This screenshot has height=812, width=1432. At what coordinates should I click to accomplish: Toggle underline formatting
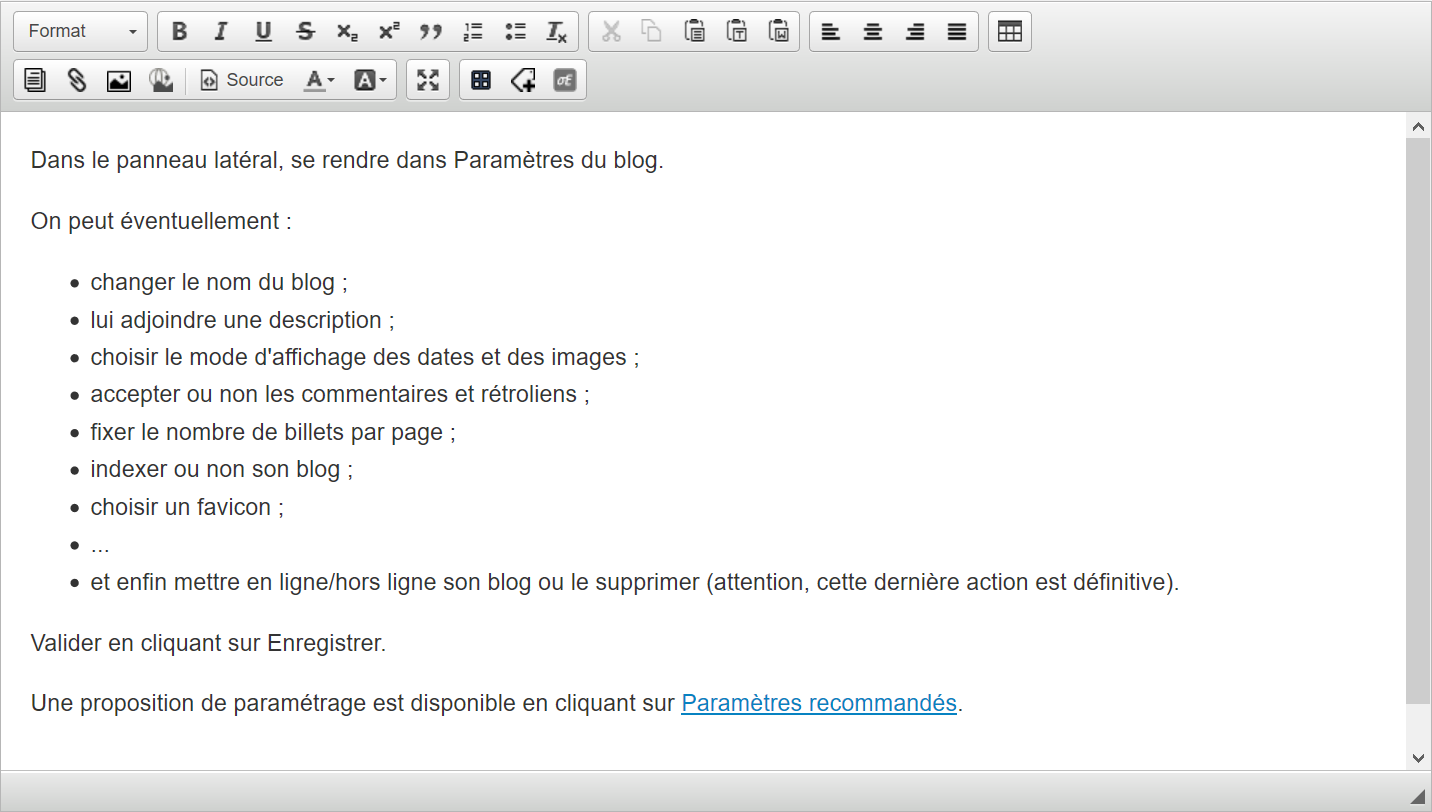(263, 31)
